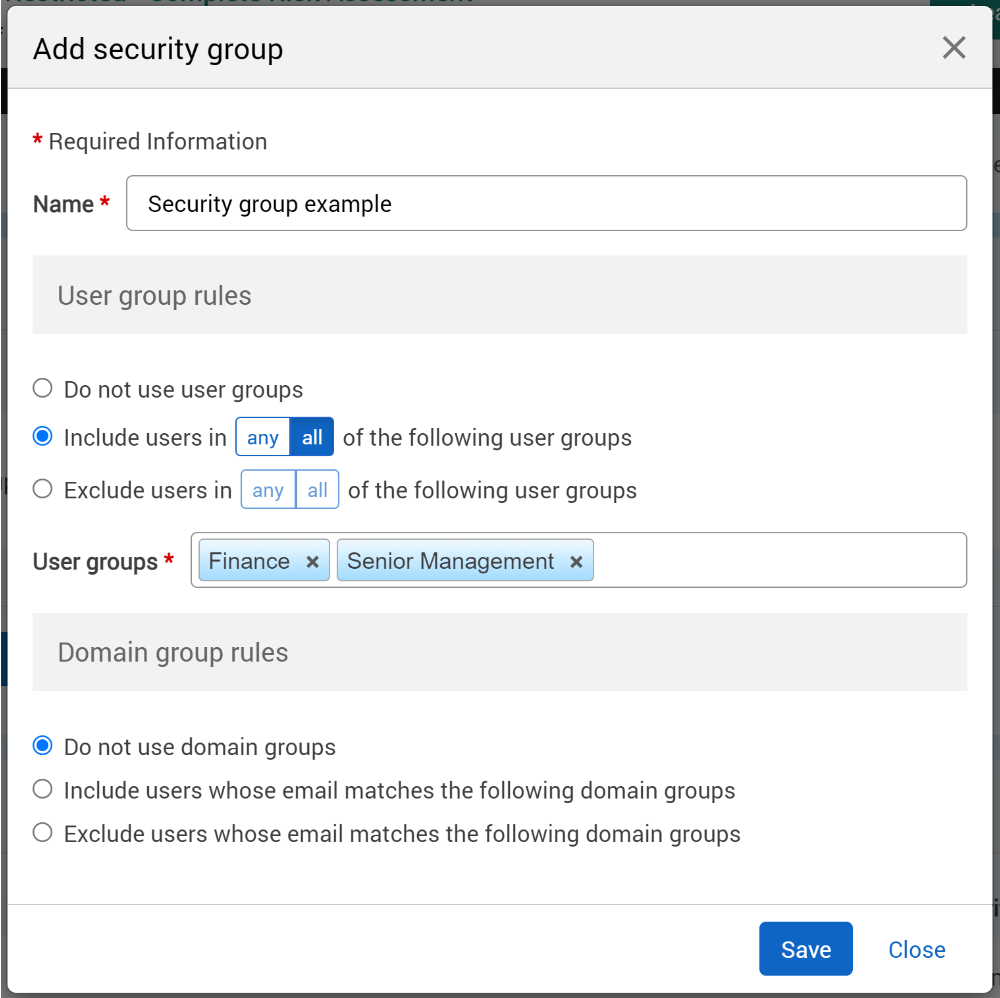The image size is (1000, 998).
Task: Close the Add security group dialog with the X icon
Action: (x=954, y=48)
